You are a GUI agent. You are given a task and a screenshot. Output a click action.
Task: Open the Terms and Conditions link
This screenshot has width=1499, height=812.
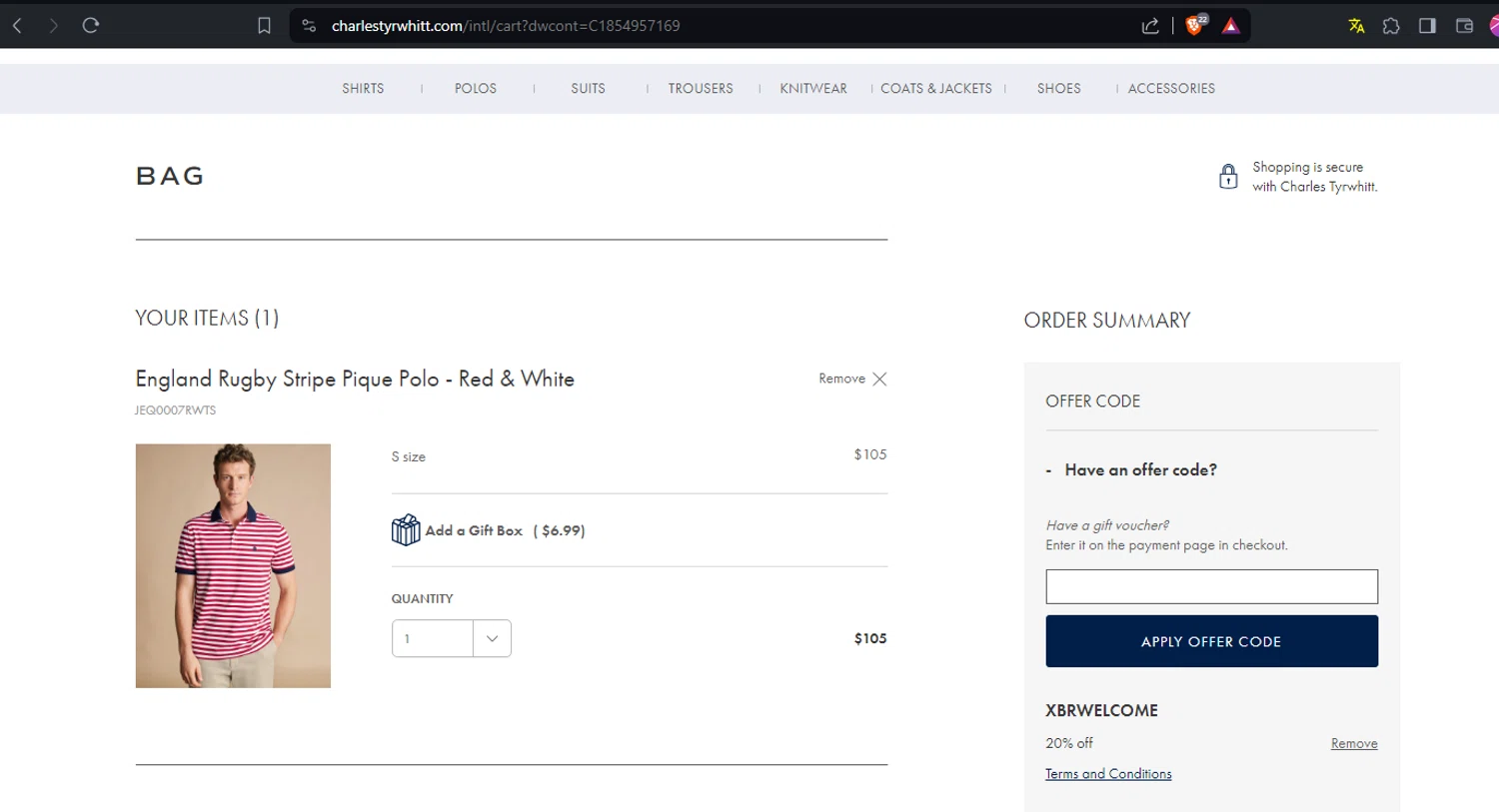(x=1108, y=774)
